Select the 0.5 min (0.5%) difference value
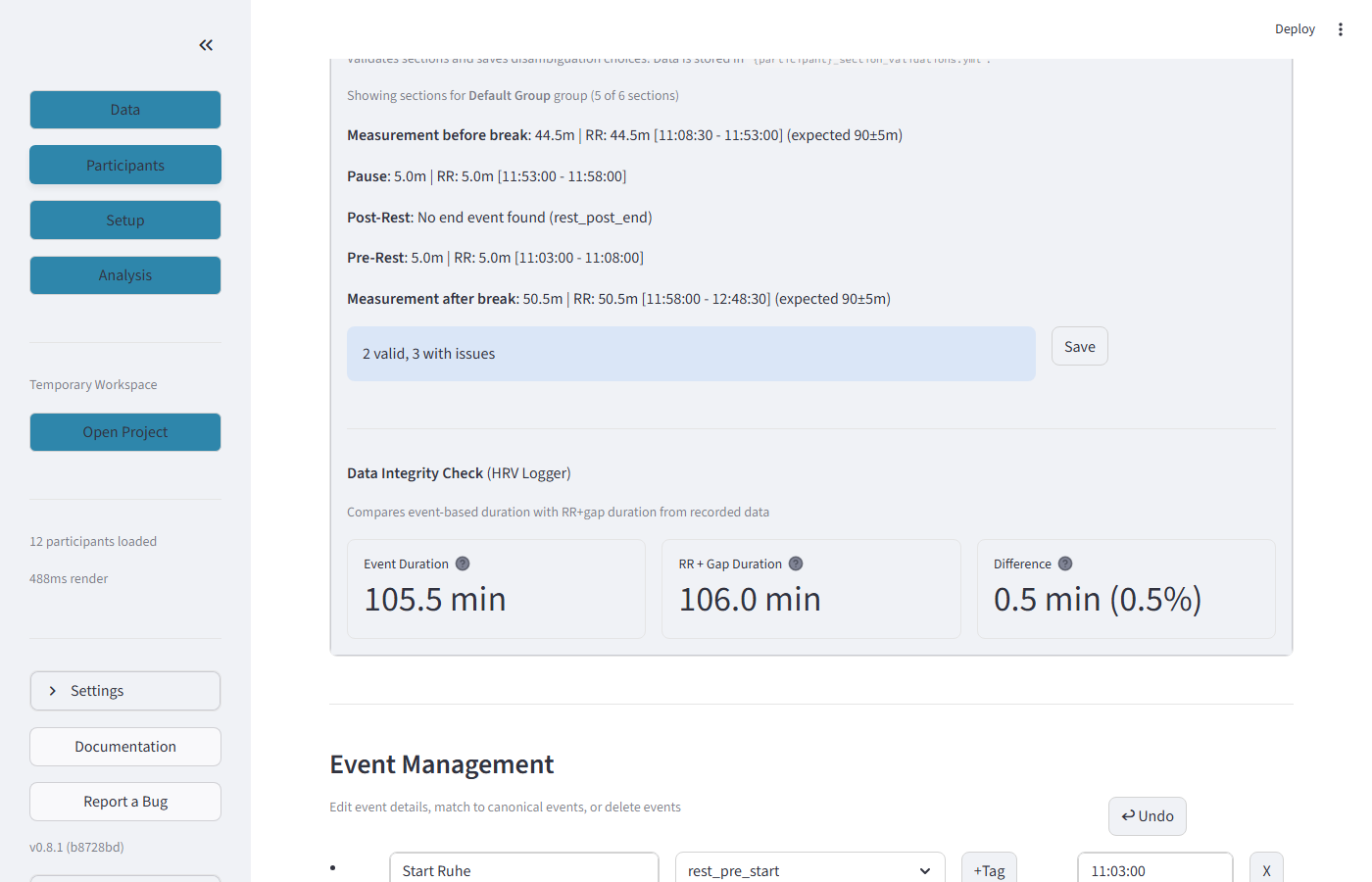This screenshot has width=1372, height=882. pyautogui.click(x=1098, y=599)
